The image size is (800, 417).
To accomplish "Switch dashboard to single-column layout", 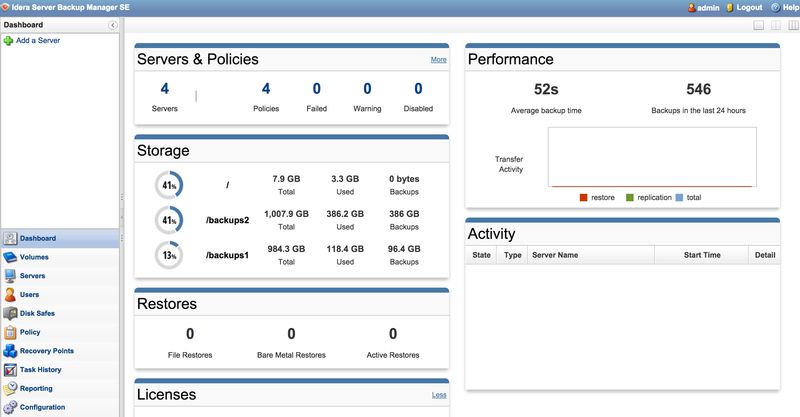I will (757, 25).
